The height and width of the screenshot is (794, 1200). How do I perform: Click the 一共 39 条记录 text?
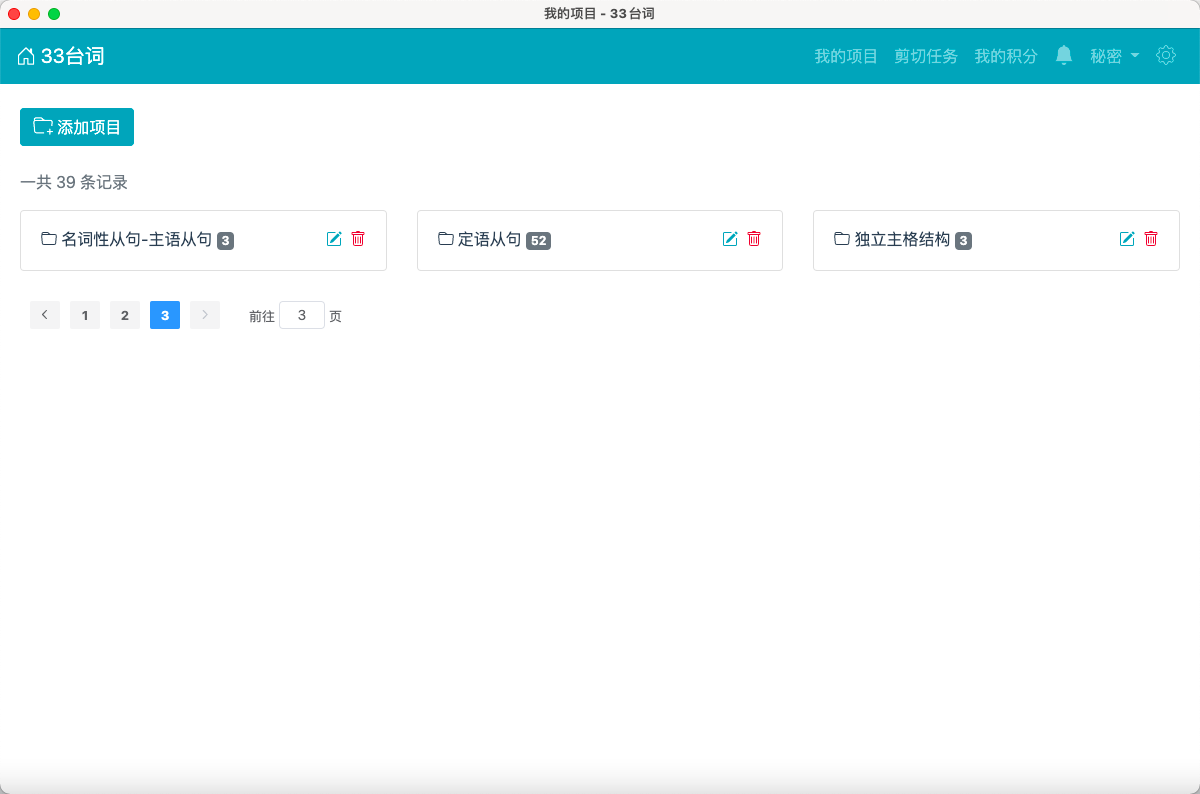click(74, 182)
